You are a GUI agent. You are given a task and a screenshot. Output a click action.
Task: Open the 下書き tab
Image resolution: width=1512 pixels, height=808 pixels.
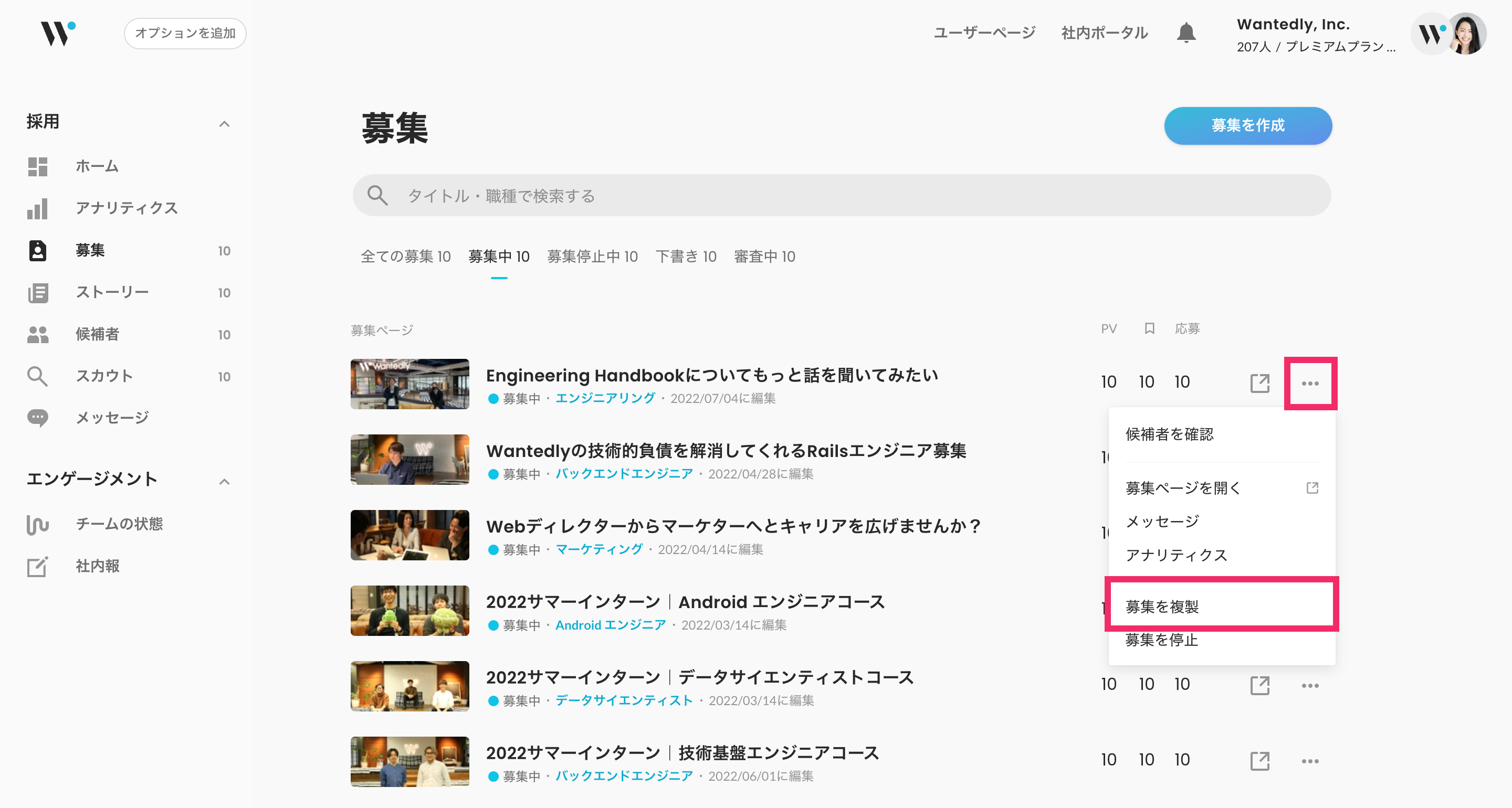coord(686,257)
